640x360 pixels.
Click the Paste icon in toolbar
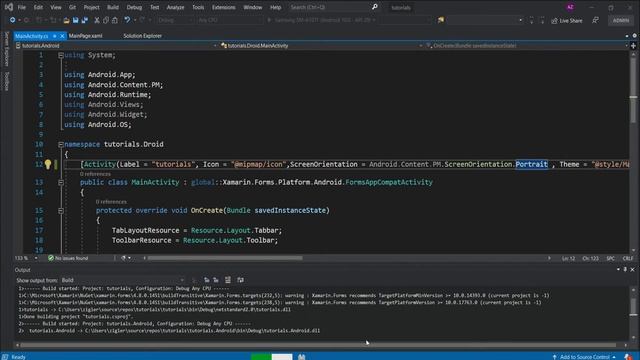[115, 20]
